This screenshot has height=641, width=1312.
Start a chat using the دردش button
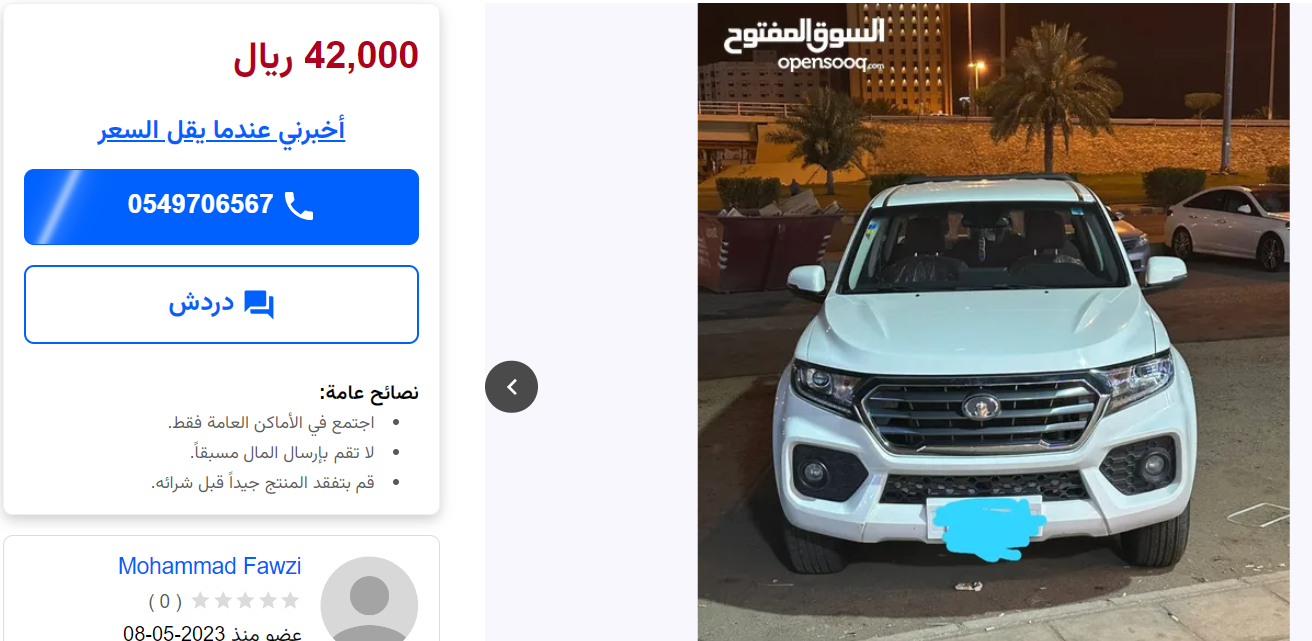(221, 304)
